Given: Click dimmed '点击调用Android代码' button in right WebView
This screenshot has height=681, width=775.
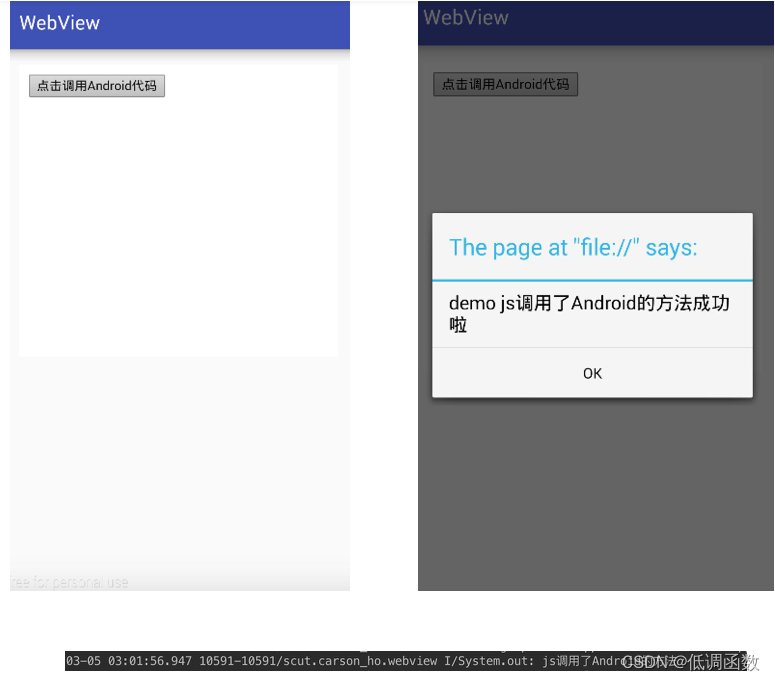Looking at the screenshot, I should pyautogui.click(x=505, y=85).
